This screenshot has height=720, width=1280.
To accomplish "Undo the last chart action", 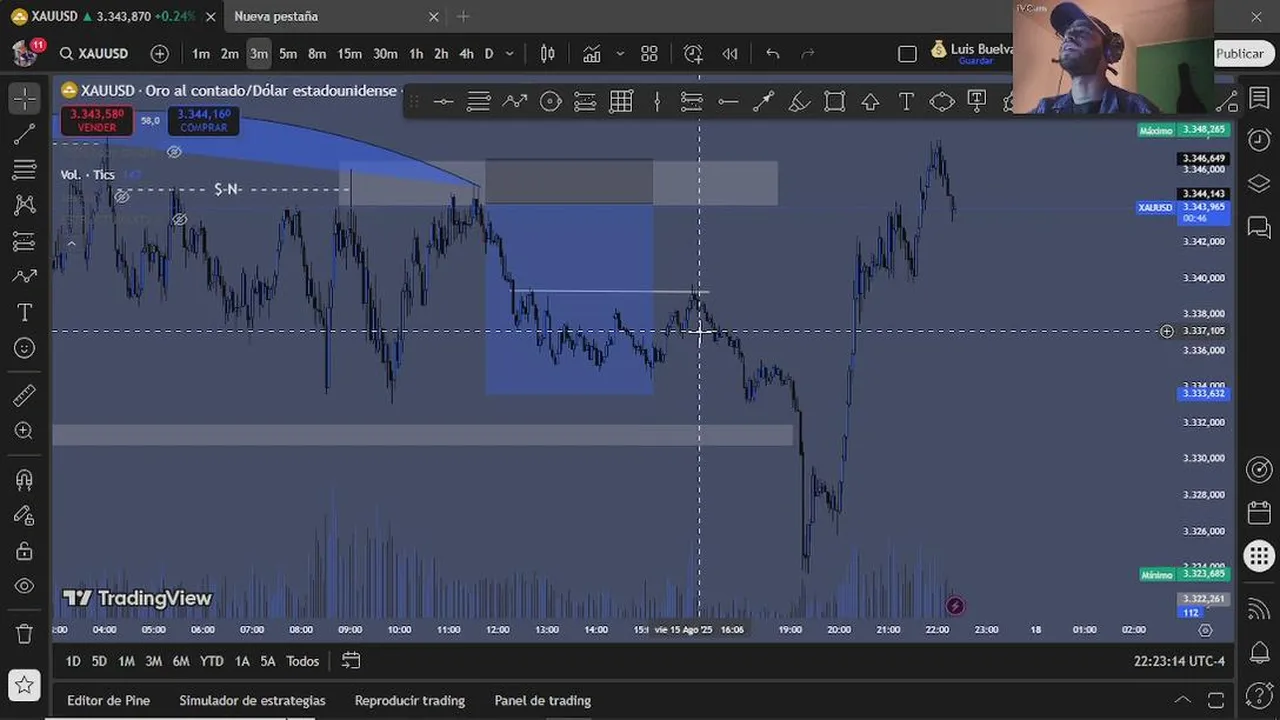I will point(773,54).
